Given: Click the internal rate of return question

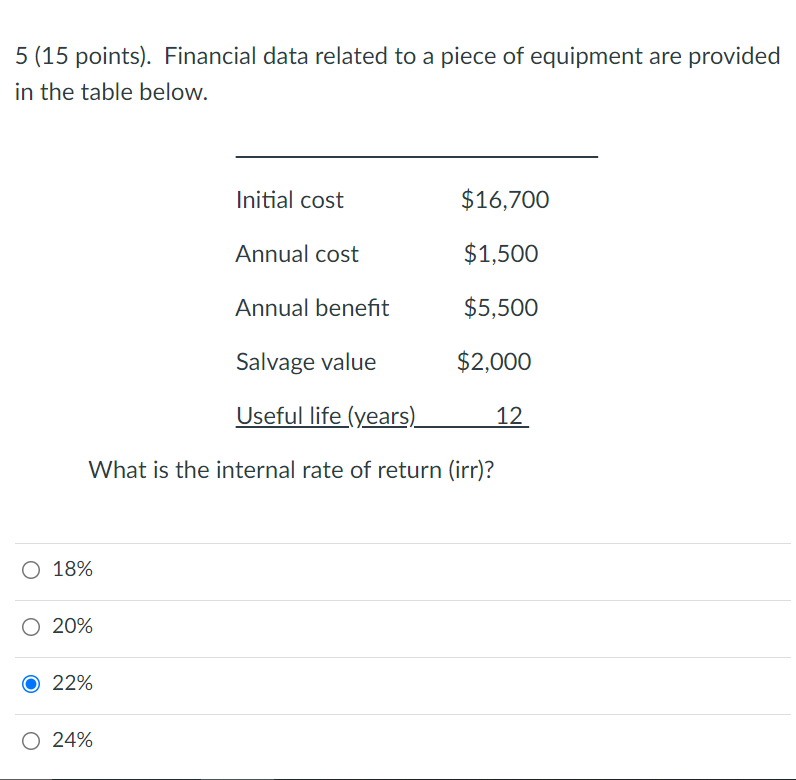Looking at the screenshot, I should click(x=291, y=469).
